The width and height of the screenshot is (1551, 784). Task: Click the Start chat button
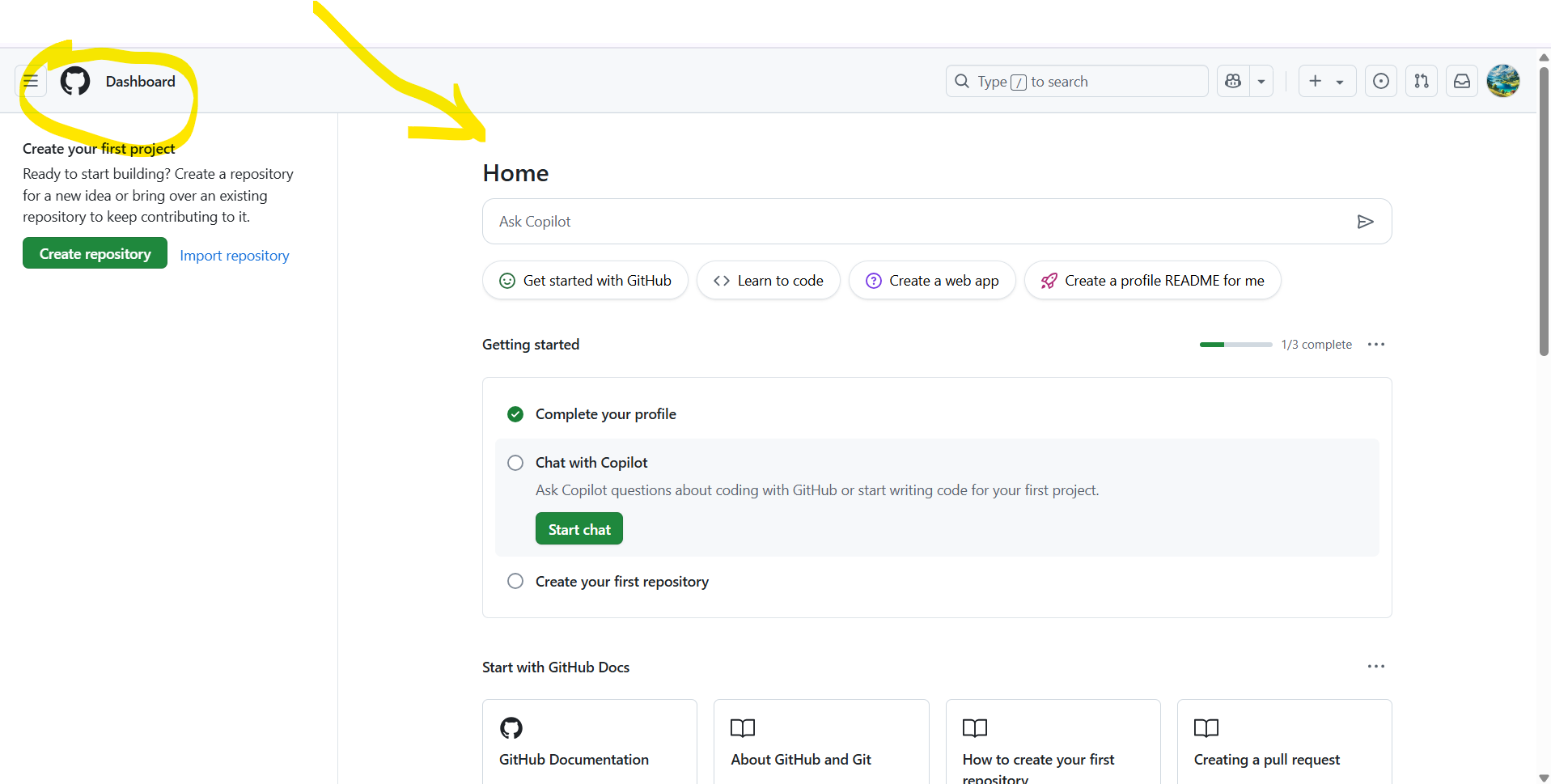579,528
